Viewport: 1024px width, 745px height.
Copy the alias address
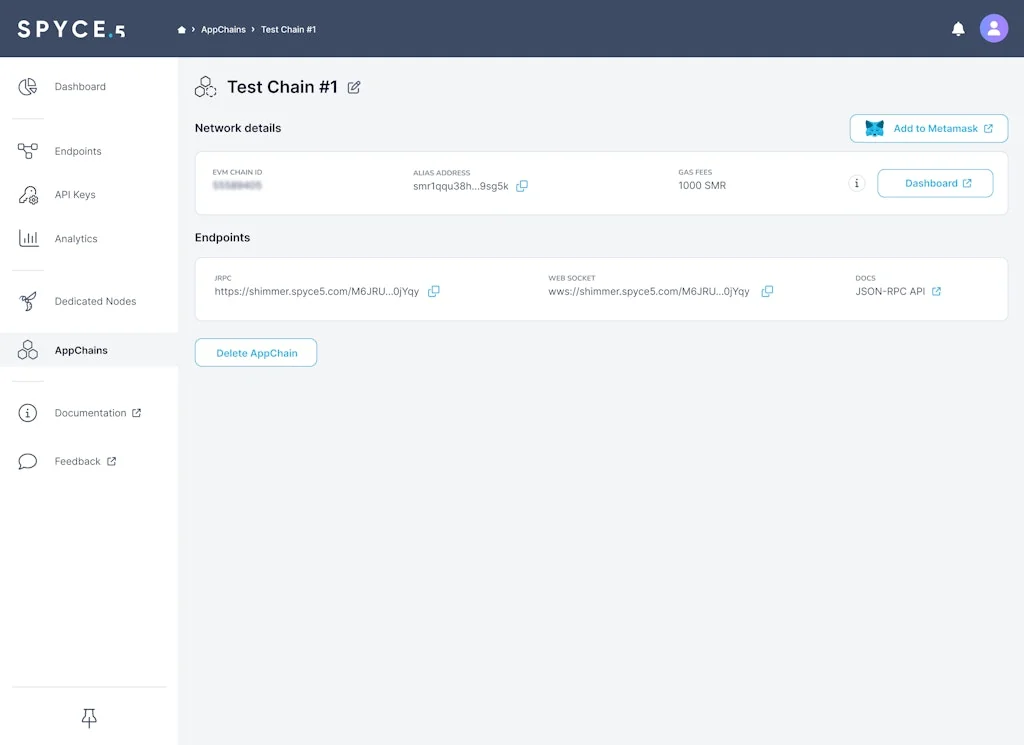(522, 186)
